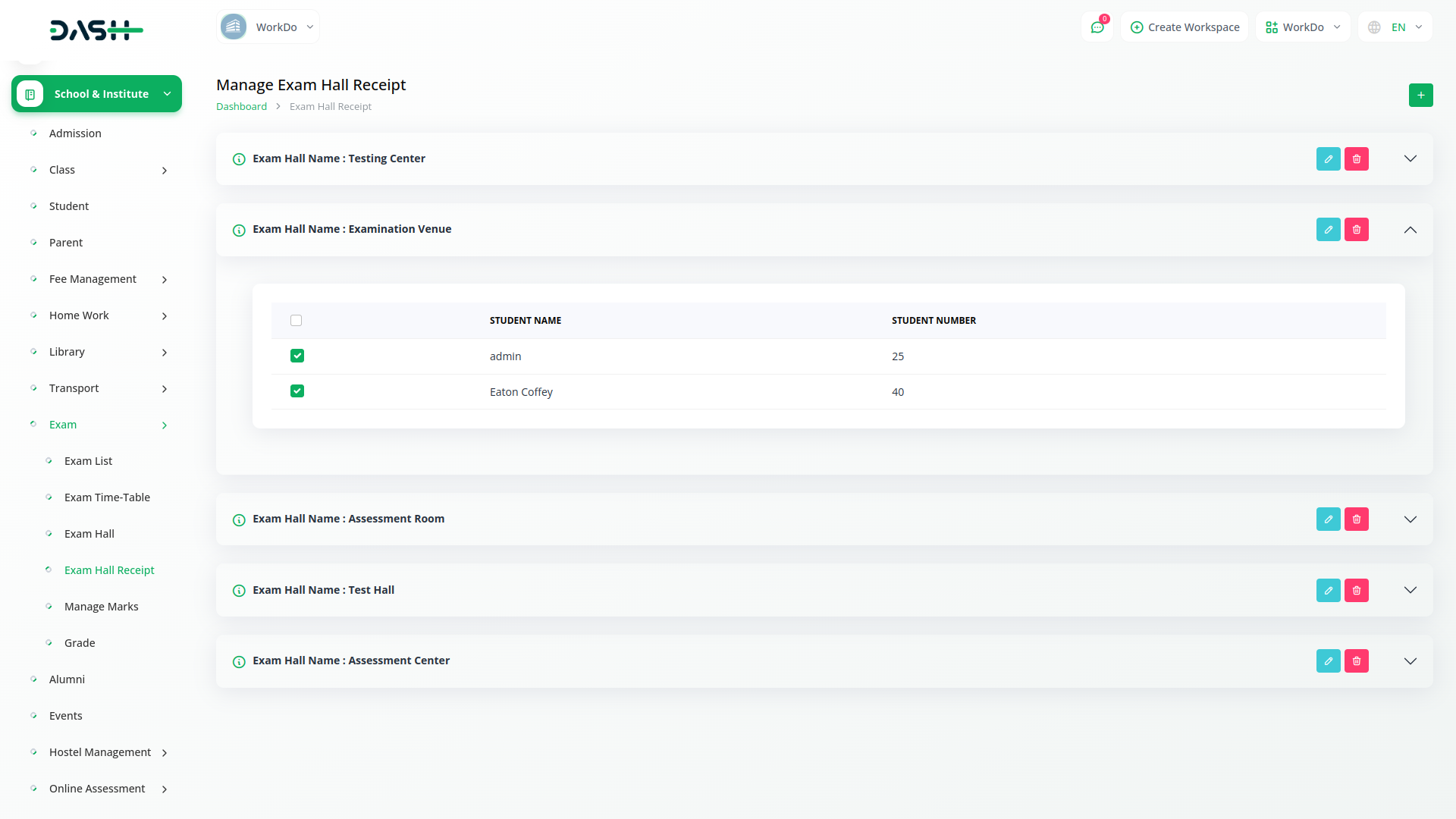1456x819 pixels.
Task: Click the Create Workspace button
Action: pyautogui.click(x=1185, y=27)
